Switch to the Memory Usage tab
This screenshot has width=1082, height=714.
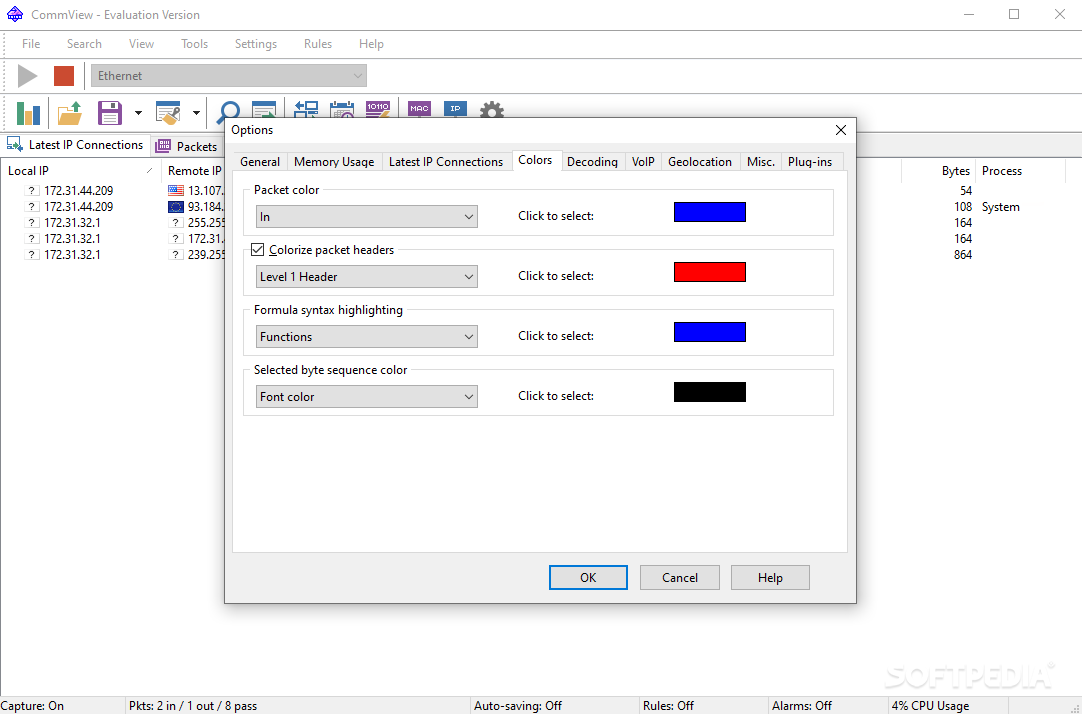334,161
